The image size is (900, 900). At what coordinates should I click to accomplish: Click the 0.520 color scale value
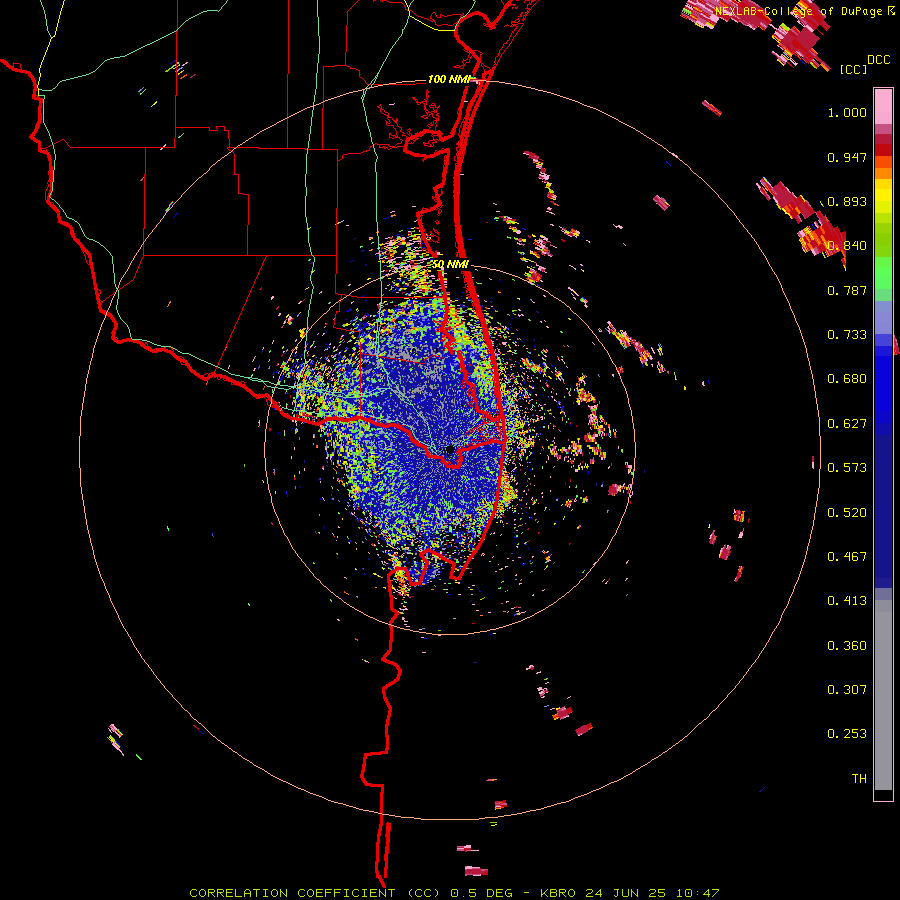(x=847, y=513)
